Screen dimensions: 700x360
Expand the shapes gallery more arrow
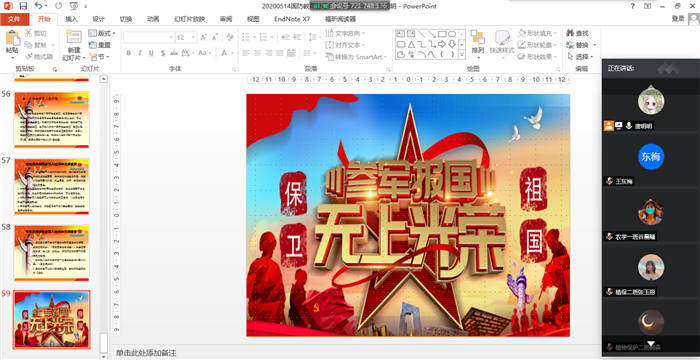(x=462, y=55)
